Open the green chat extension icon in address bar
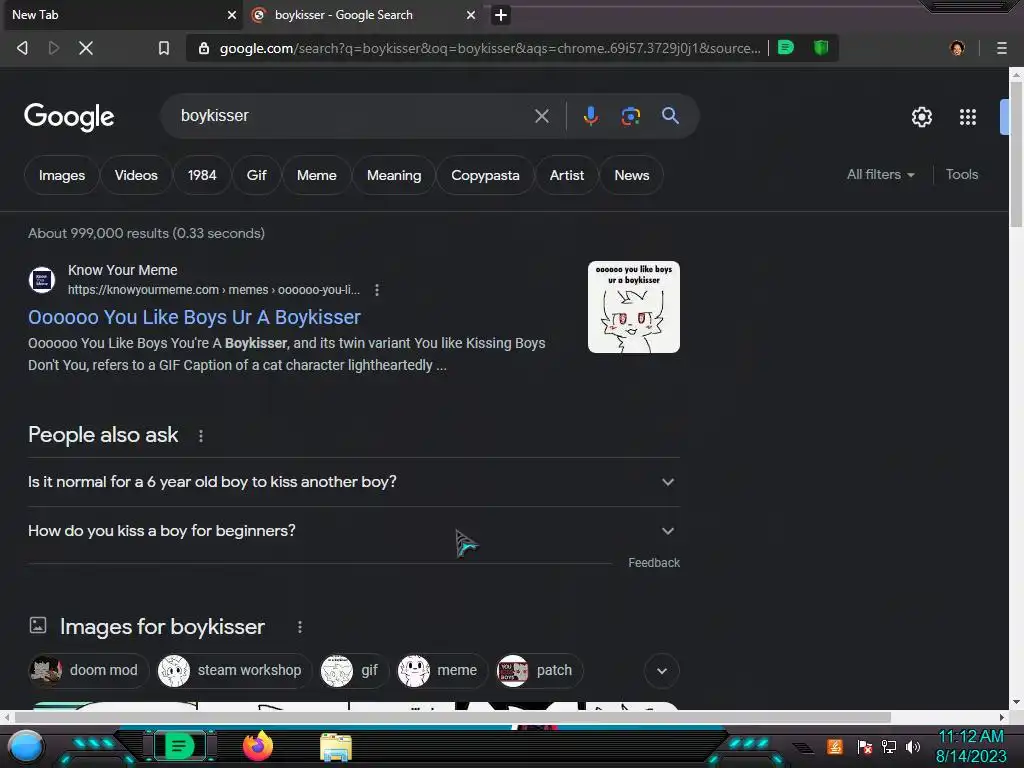 pyautogui.click(x=786, y=48)
